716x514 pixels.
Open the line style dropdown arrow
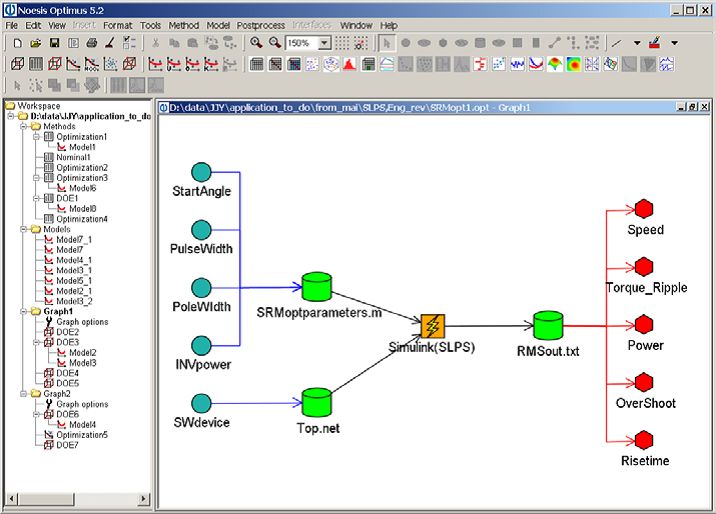(x=637, y=43)
